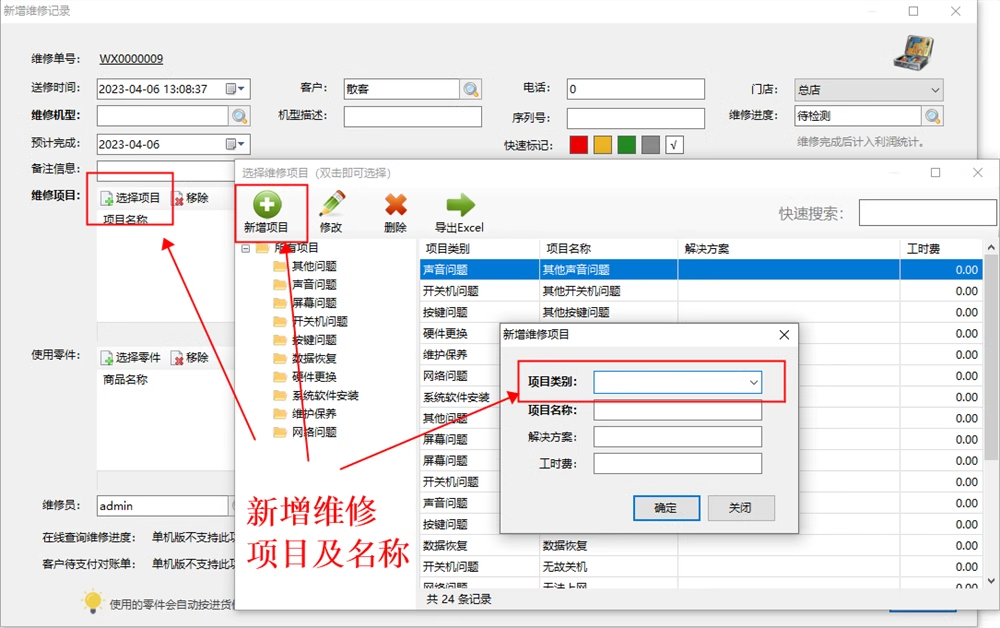The height and width of the screenshot is (628, 1000).
Task: Open device model lookup magnifier beside 维修机型
Action: (x=240, y=116)
